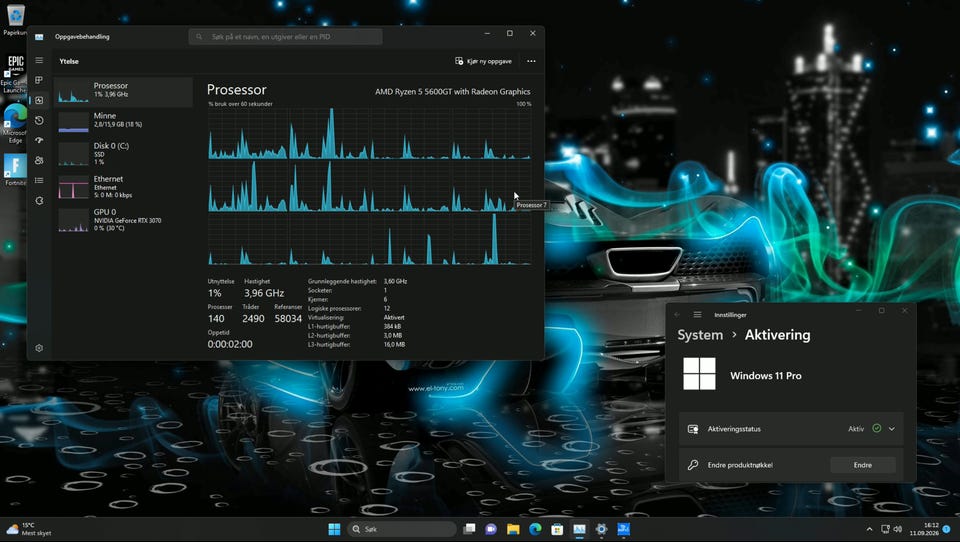
Task: Open Microsoft Store from the taskbar
Action: tap(557, 529)
